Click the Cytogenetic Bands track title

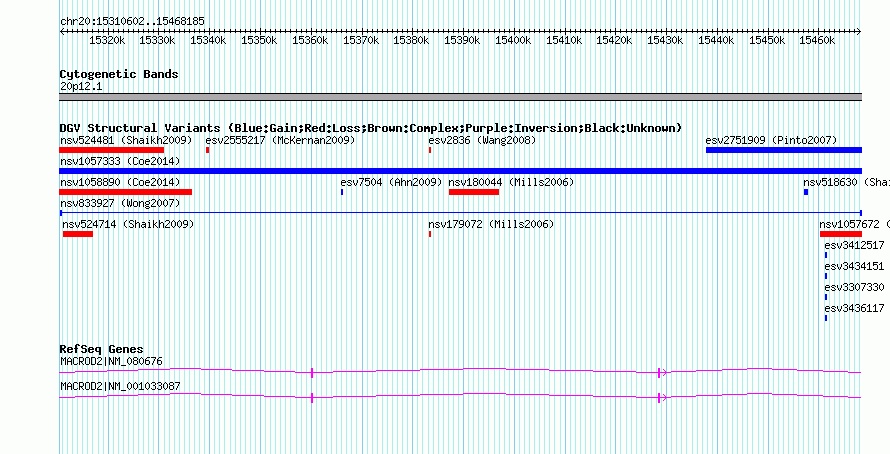click(119, 74)
